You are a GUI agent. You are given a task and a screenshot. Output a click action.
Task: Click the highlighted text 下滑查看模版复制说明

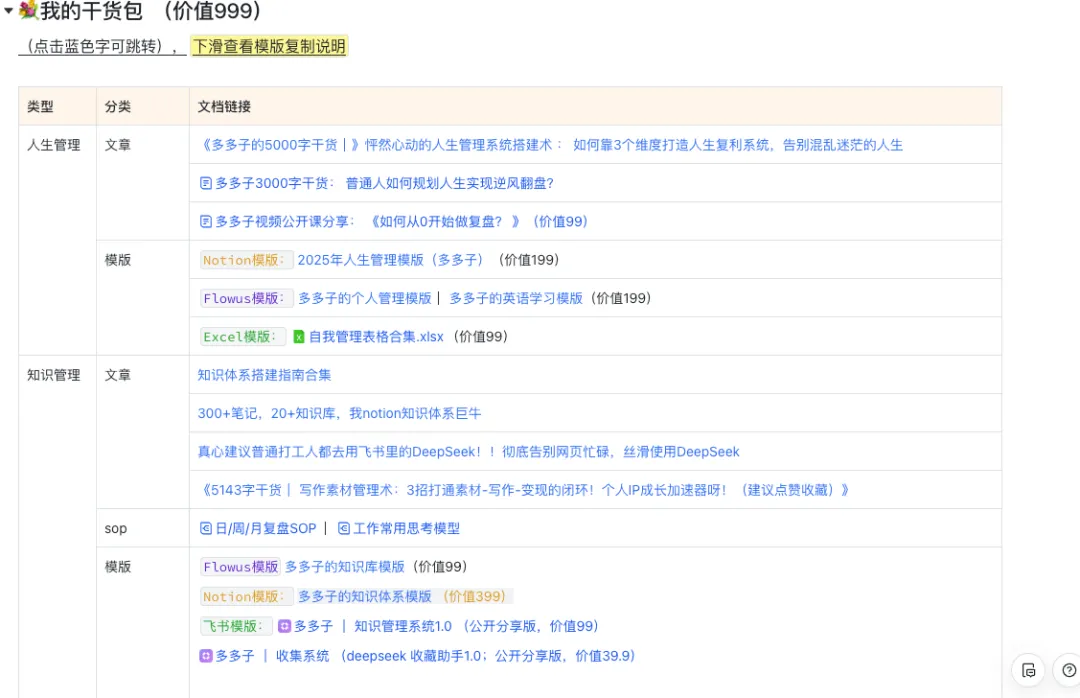click(x=269, y=46)
